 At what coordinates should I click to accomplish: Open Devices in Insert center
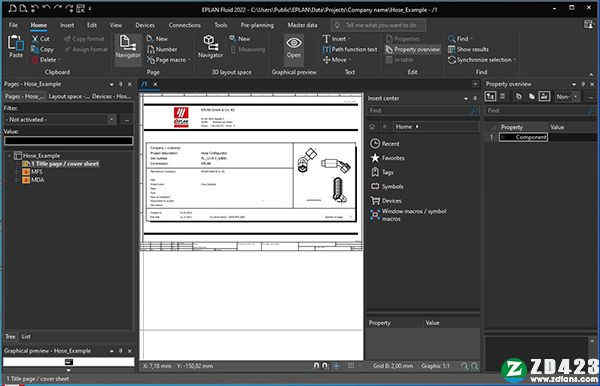click(386, 201)
